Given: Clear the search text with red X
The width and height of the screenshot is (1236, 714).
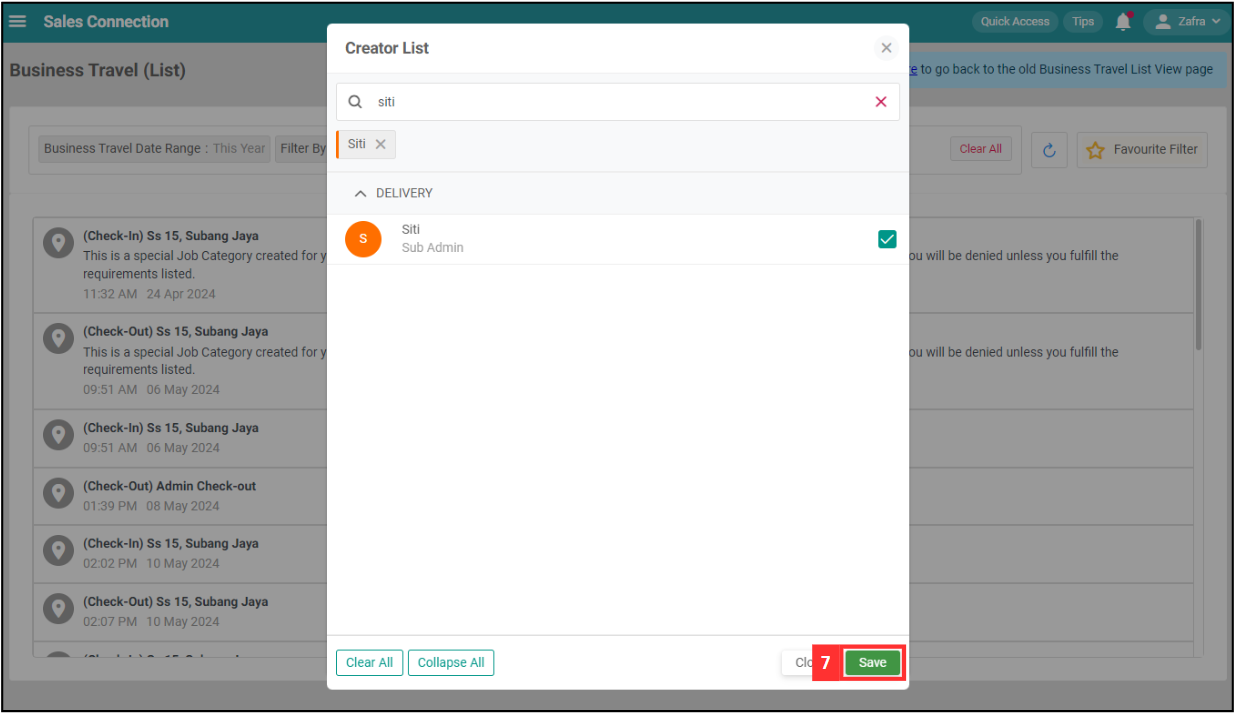Looking at the screenshot, I should click(881, 102).
